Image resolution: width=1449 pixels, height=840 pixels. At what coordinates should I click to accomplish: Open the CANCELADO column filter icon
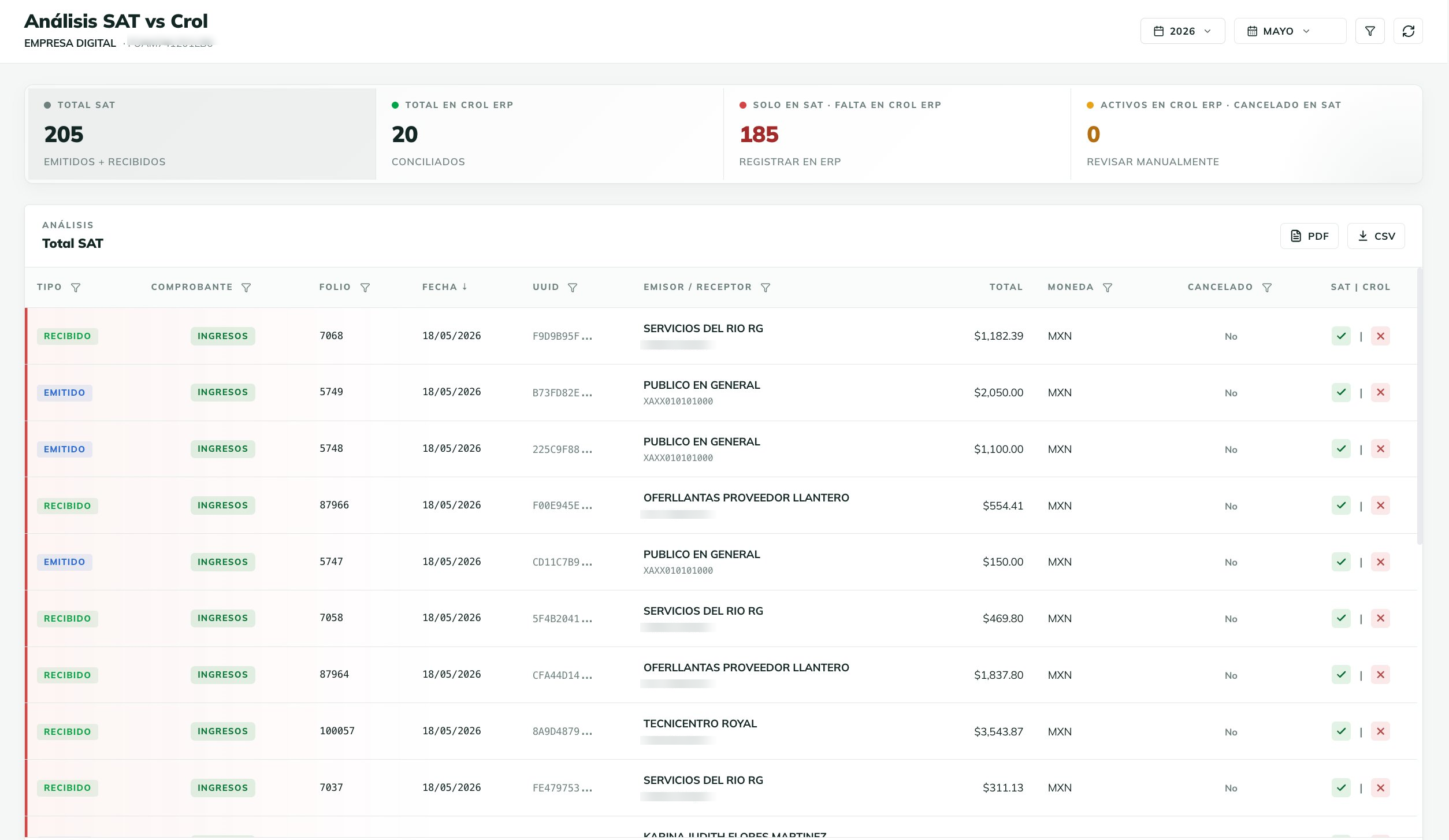[x=1267, y=288]
